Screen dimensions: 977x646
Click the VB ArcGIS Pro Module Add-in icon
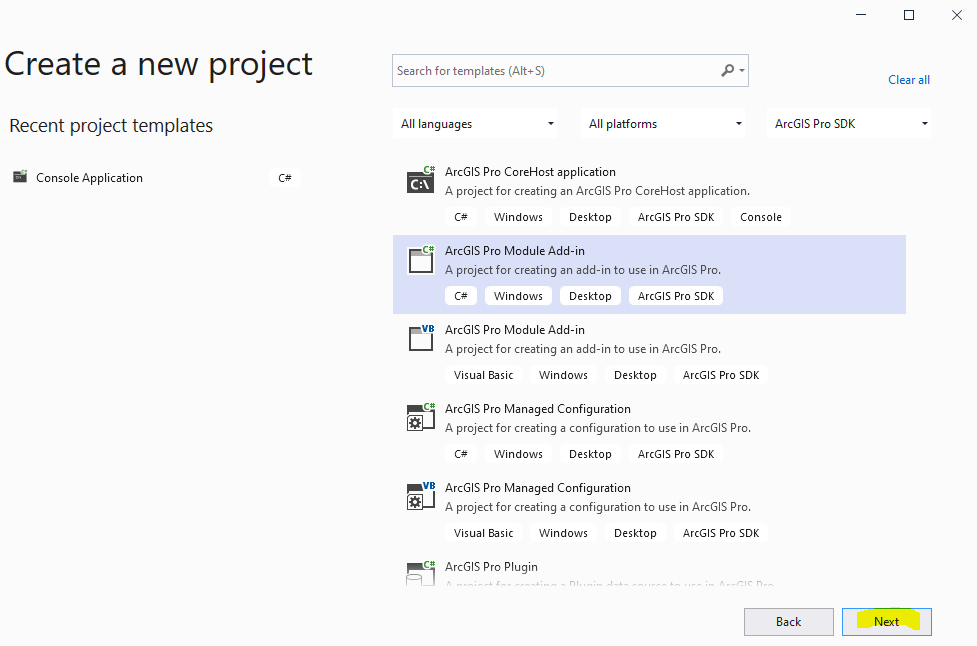(x=421, y=338)
